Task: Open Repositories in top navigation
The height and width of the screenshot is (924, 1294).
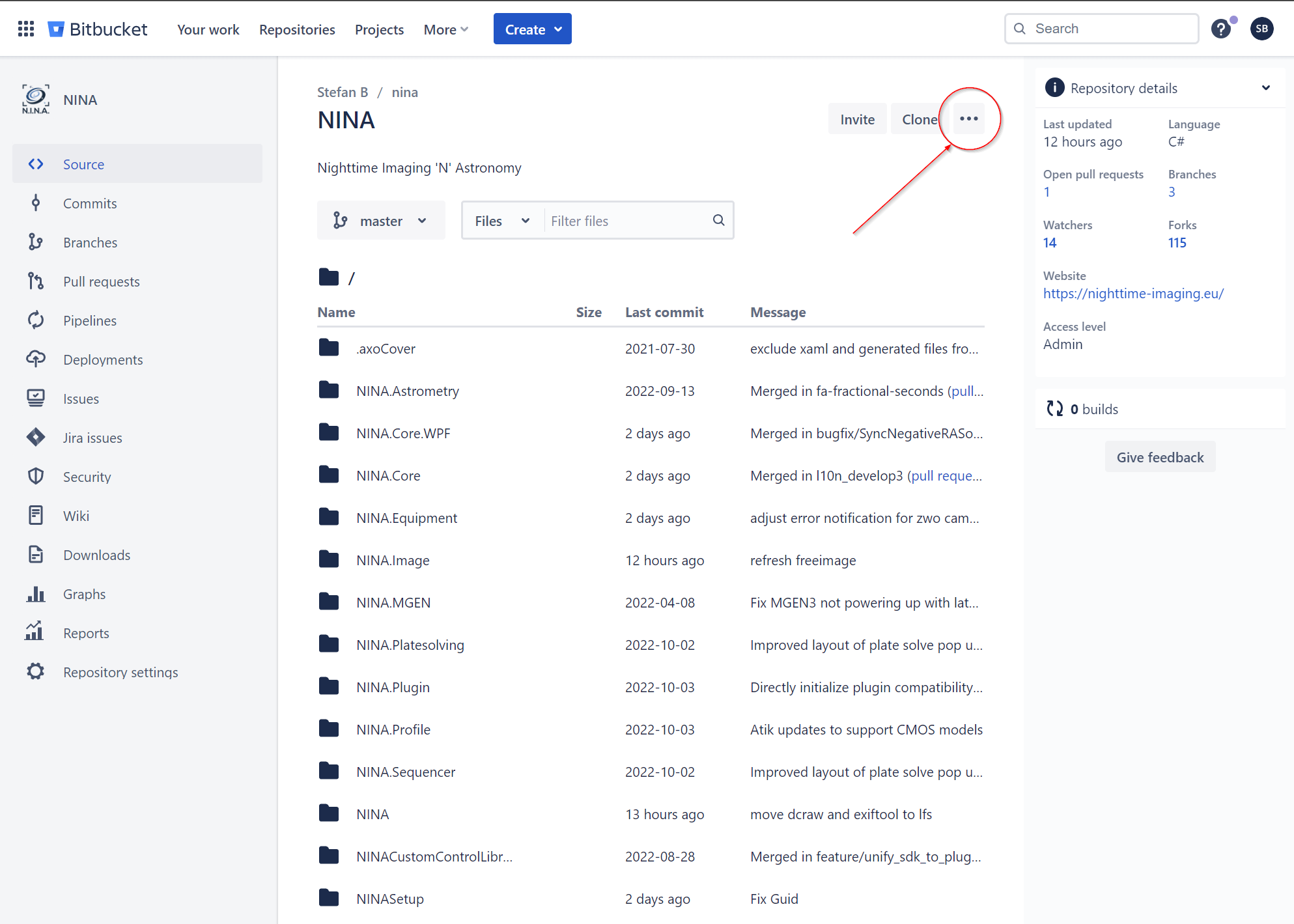Action: 297,29
